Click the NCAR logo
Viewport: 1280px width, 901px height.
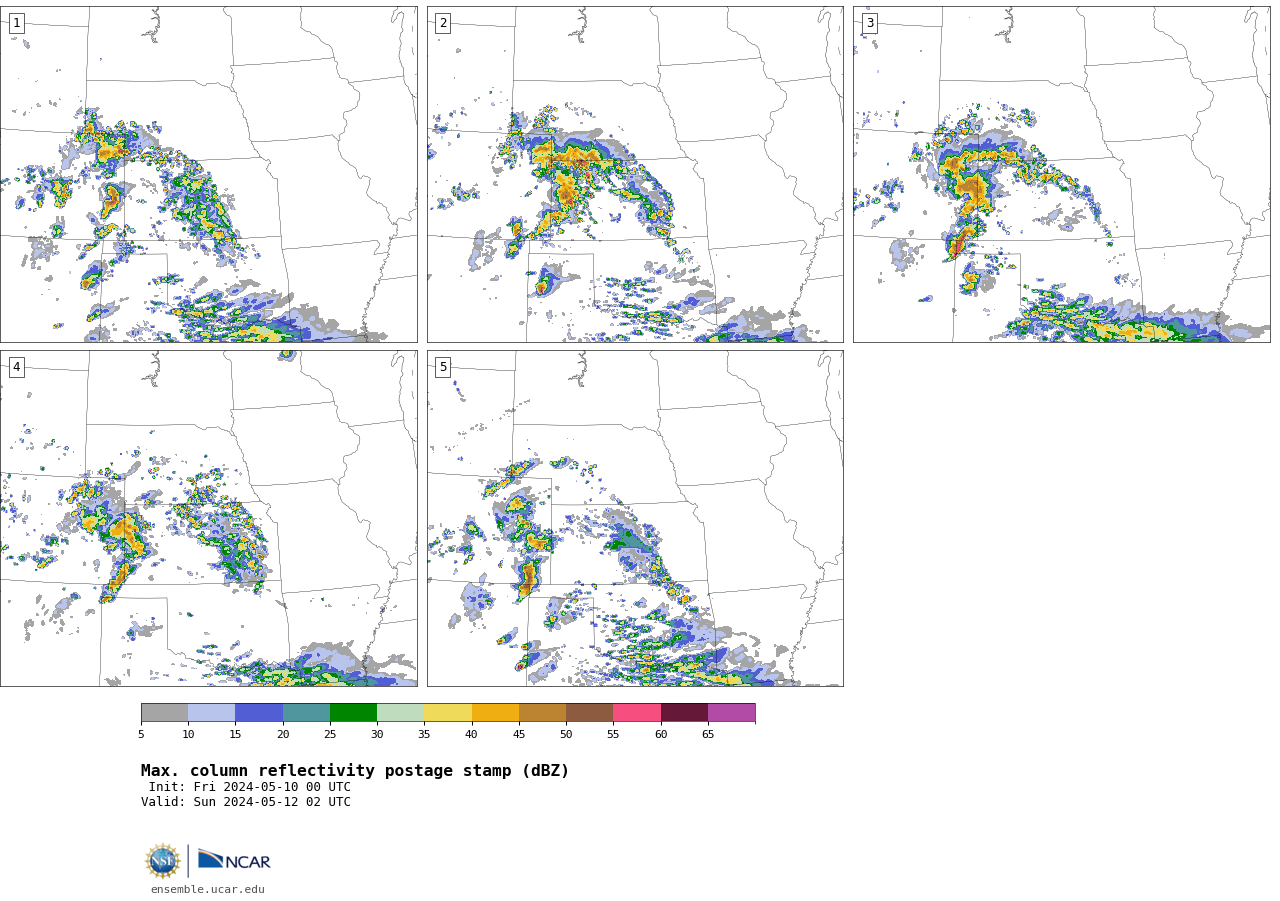[234, 860]
